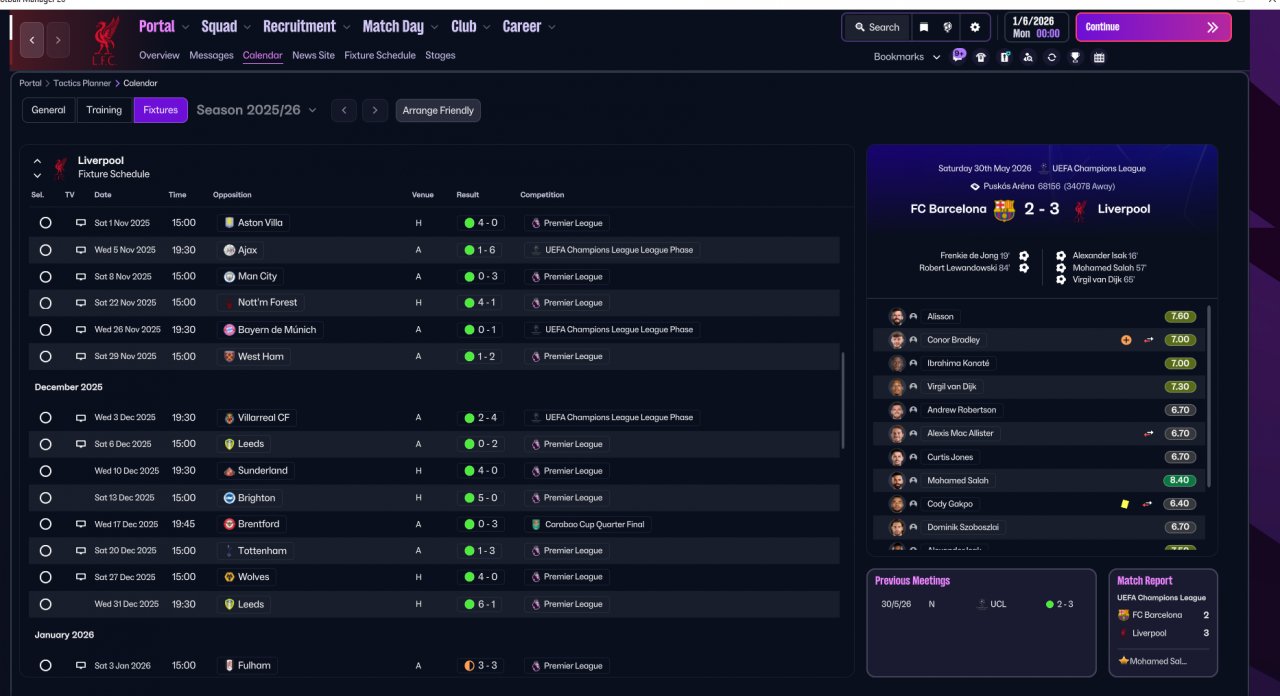Select the Aston Villa fixture radio button
Image resolution: width=1280 pixels, height=696 pixels.
(45, 223)
